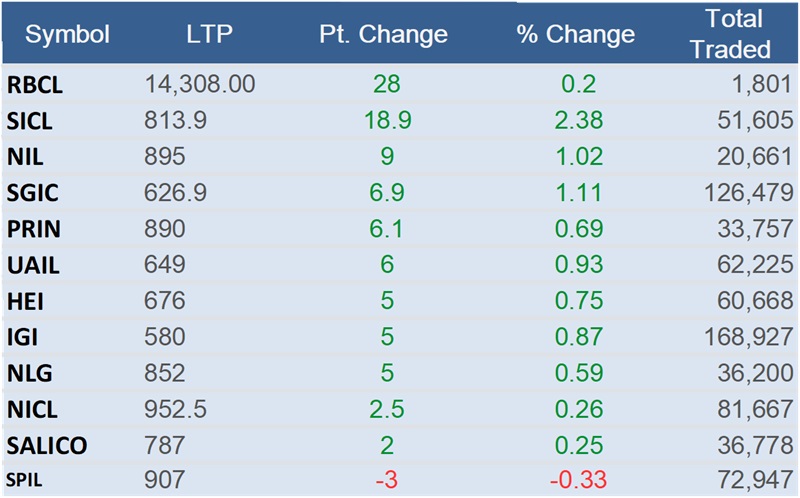Open the NICL stock symbol

tap(32, 409)
